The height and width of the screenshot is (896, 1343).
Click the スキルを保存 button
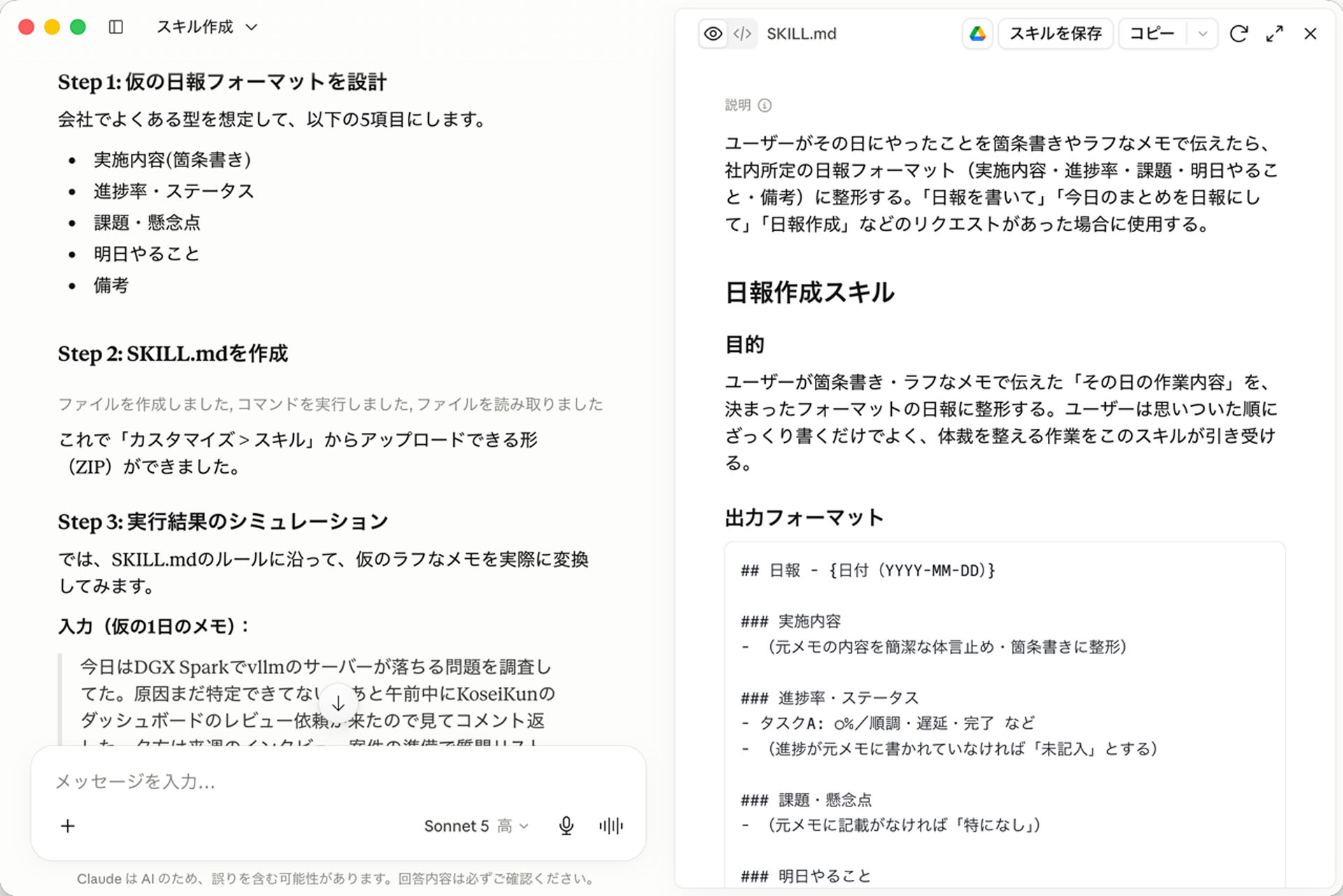[1056, 34]
